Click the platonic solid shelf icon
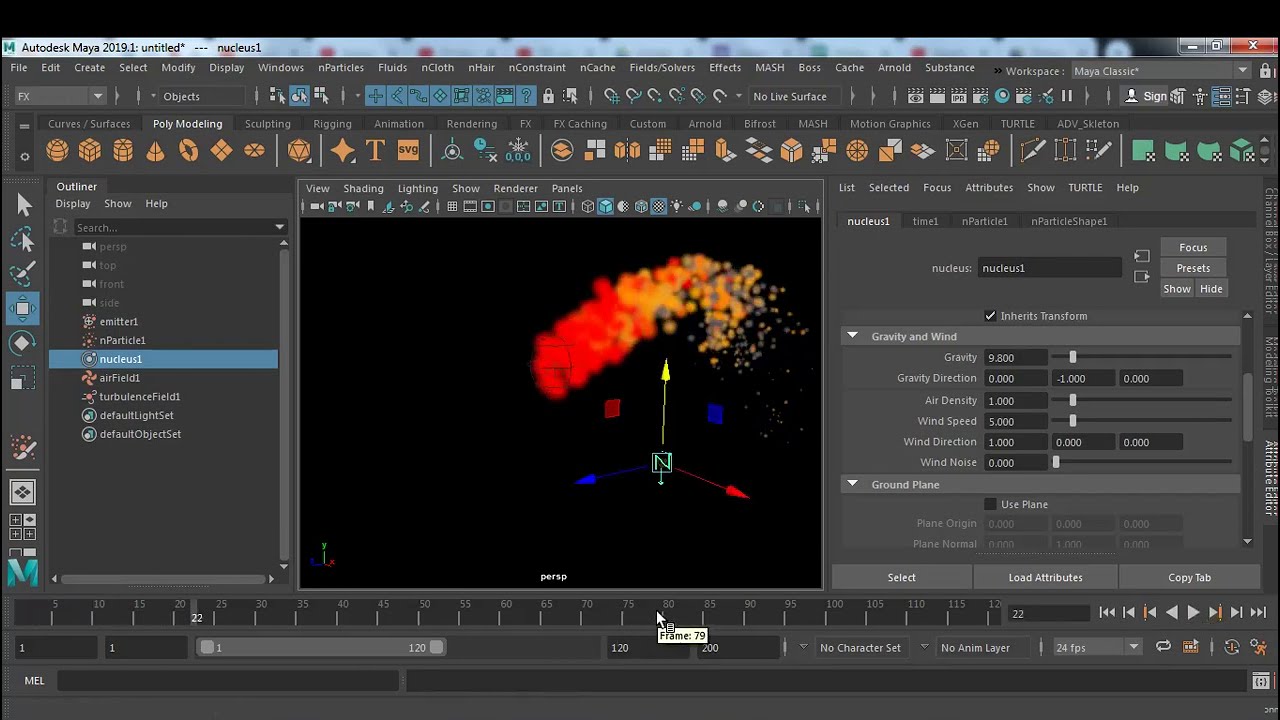This screenshot has width=1280, height=720. pos(299,151)
